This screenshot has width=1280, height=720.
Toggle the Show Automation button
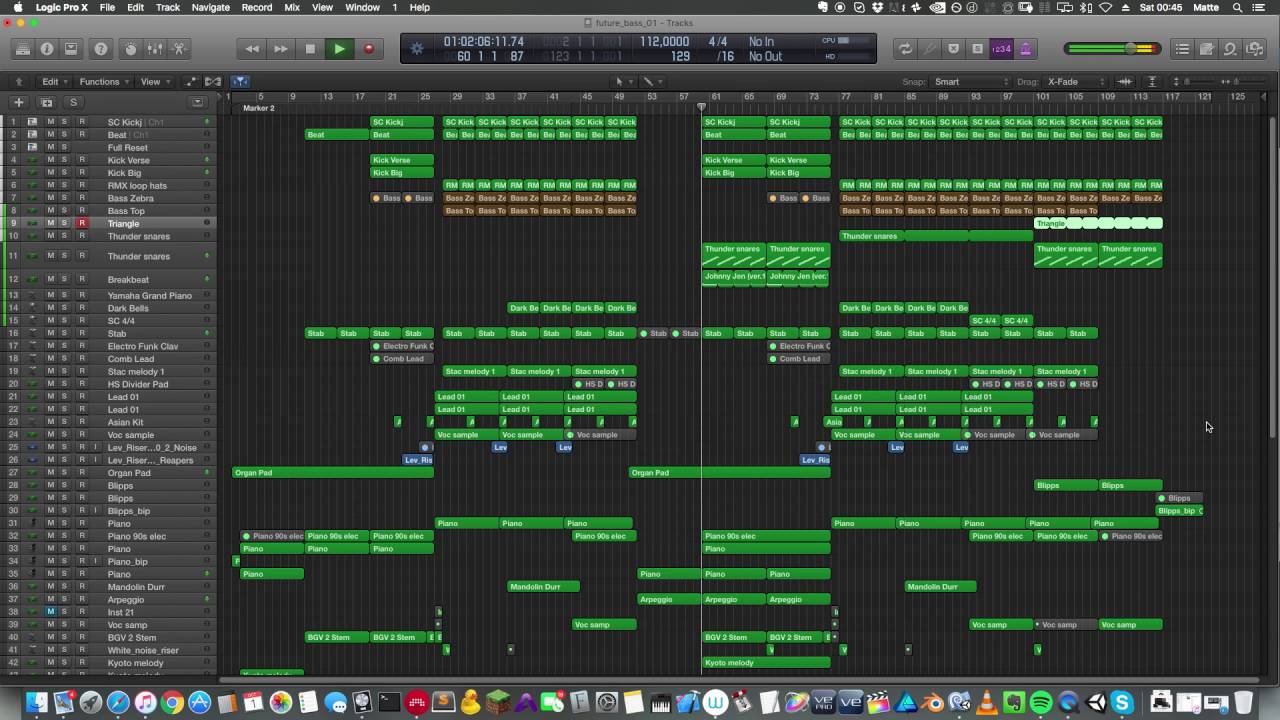coord(190,81)
